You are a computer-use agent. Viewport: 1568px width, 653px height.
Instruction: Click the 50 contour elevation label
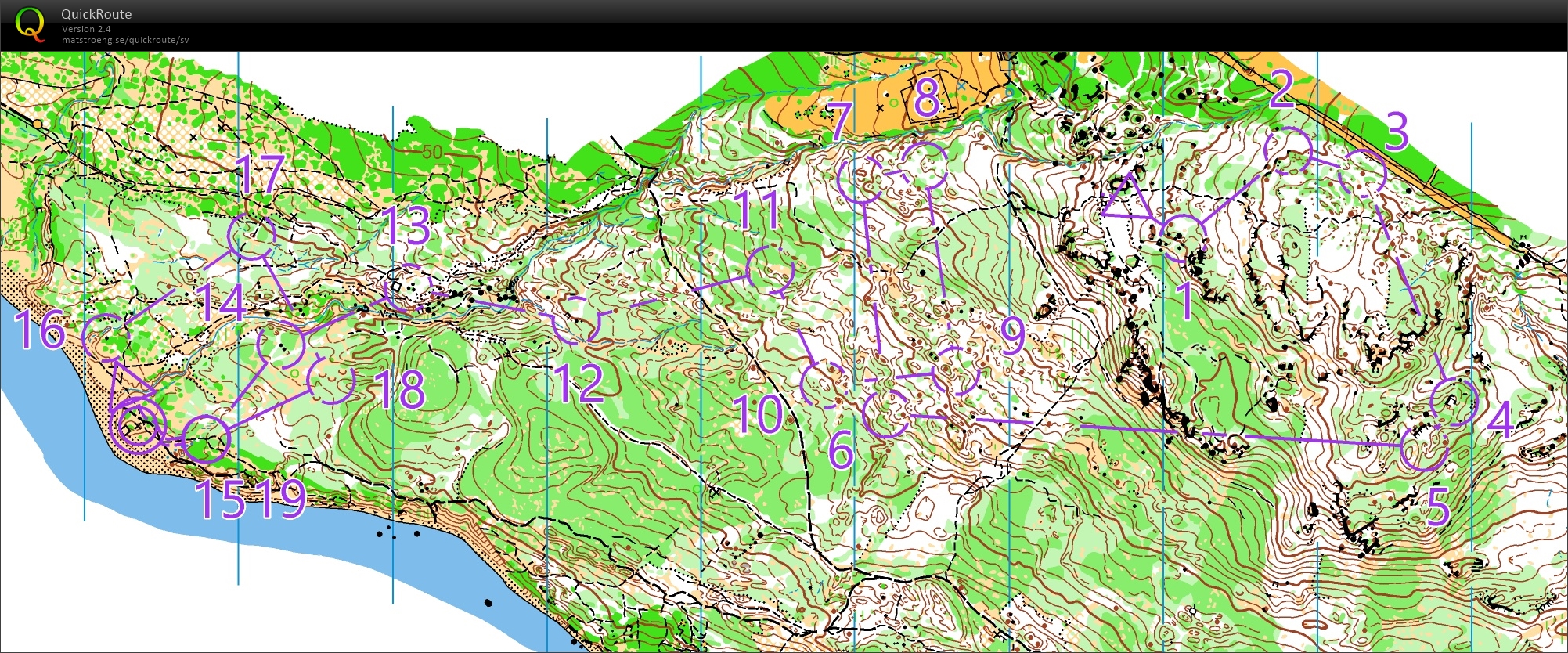tap(432, 152)
